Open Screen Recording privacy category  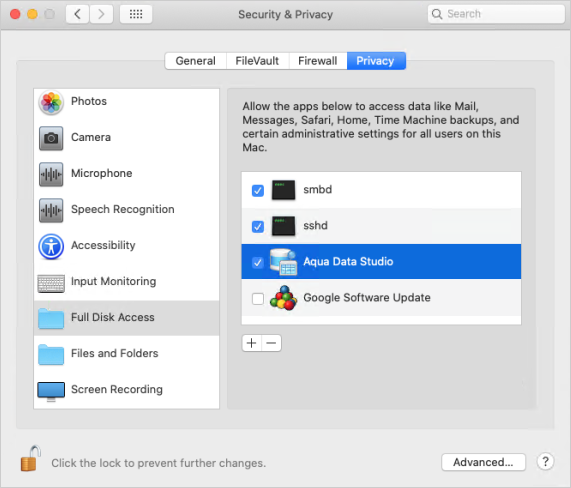pyautogui.click(x=126, y=390)
